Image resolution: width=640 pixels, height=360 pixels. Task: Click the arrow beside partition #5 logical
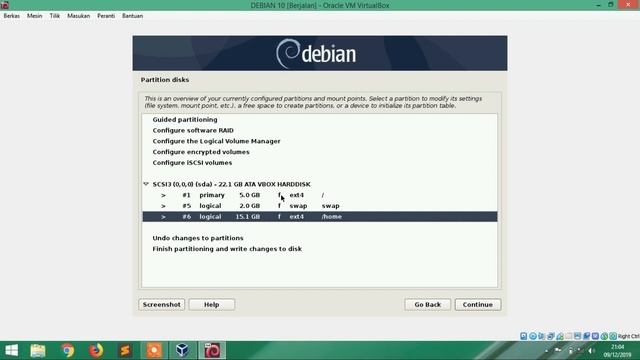(x=163, y=206)
